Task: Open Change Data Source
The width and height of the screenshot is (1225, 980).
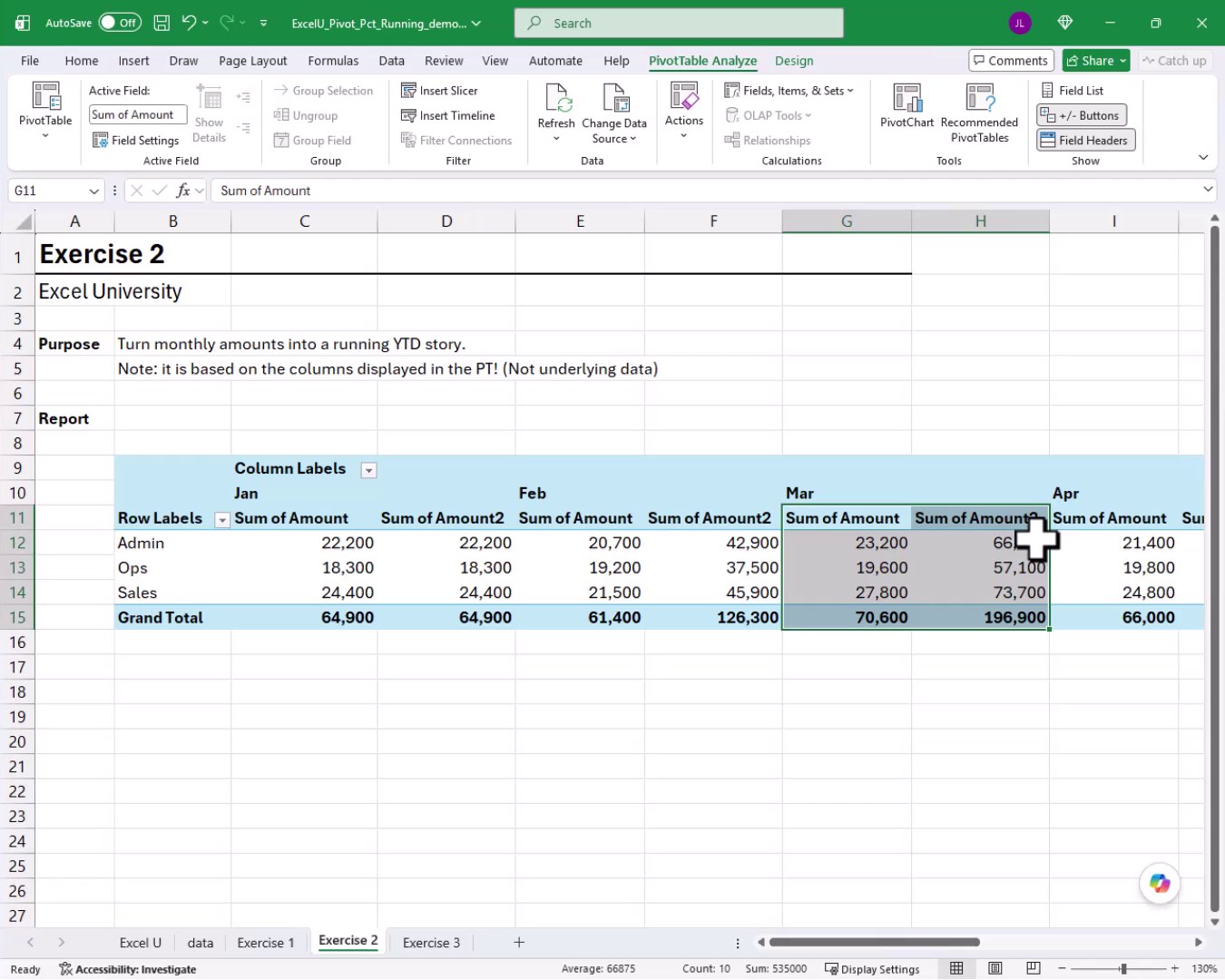Action: coord(614,113)
